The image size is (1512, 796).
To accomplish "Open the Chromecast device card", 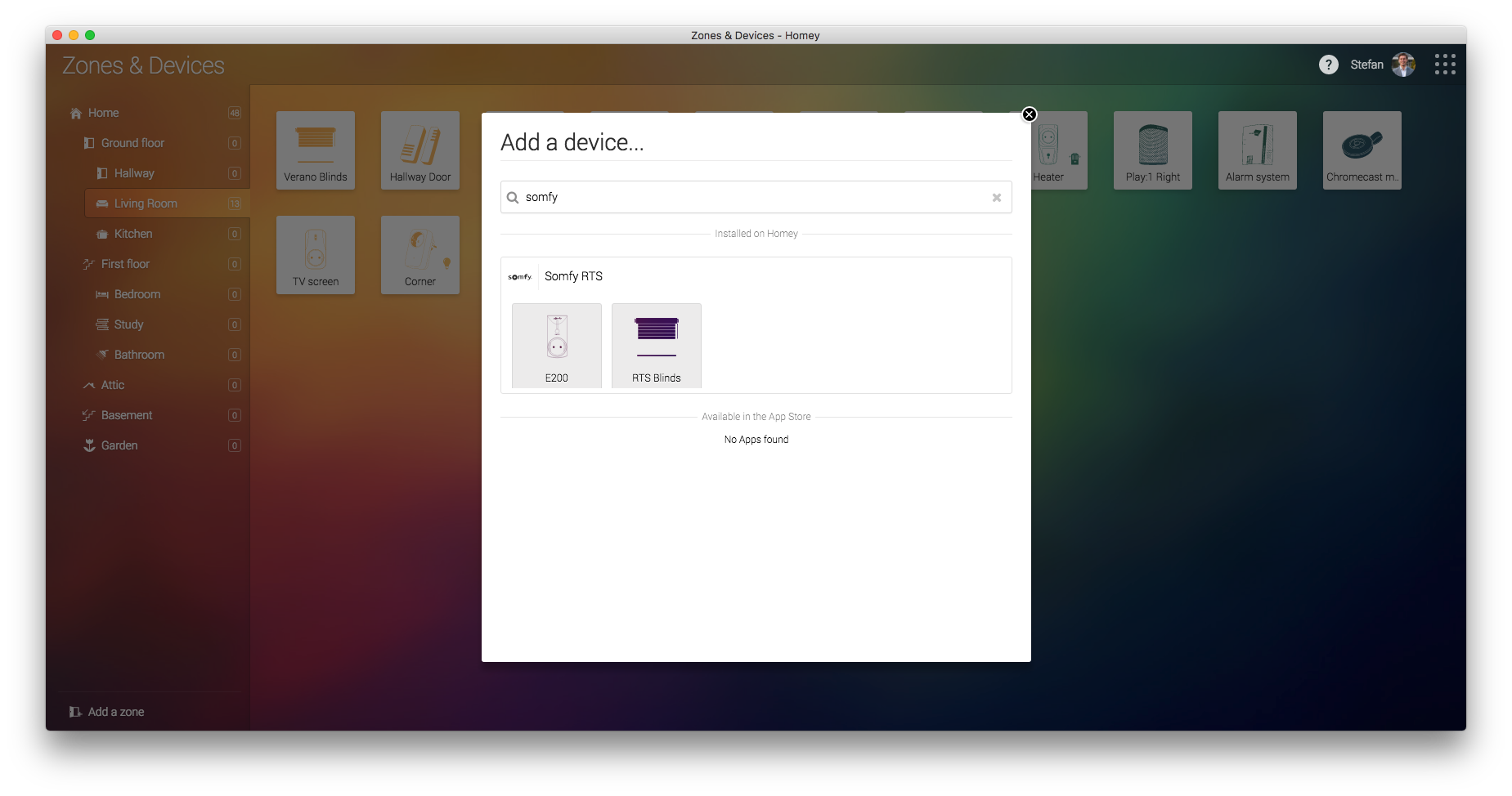I will coord(1362,150).
